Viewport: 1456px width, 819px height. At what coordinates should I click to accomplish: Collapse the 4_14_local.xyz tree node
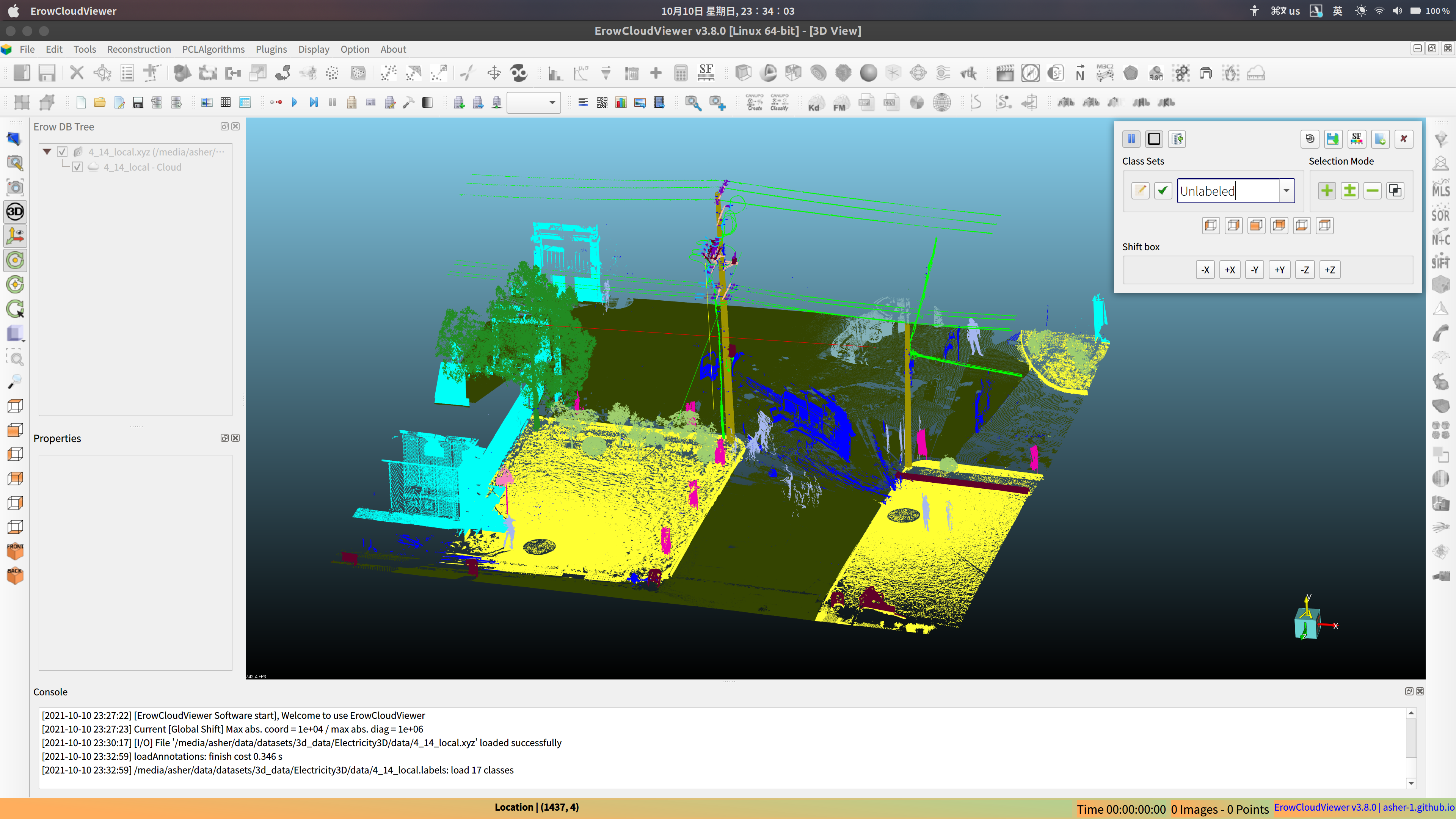point(47,152)
